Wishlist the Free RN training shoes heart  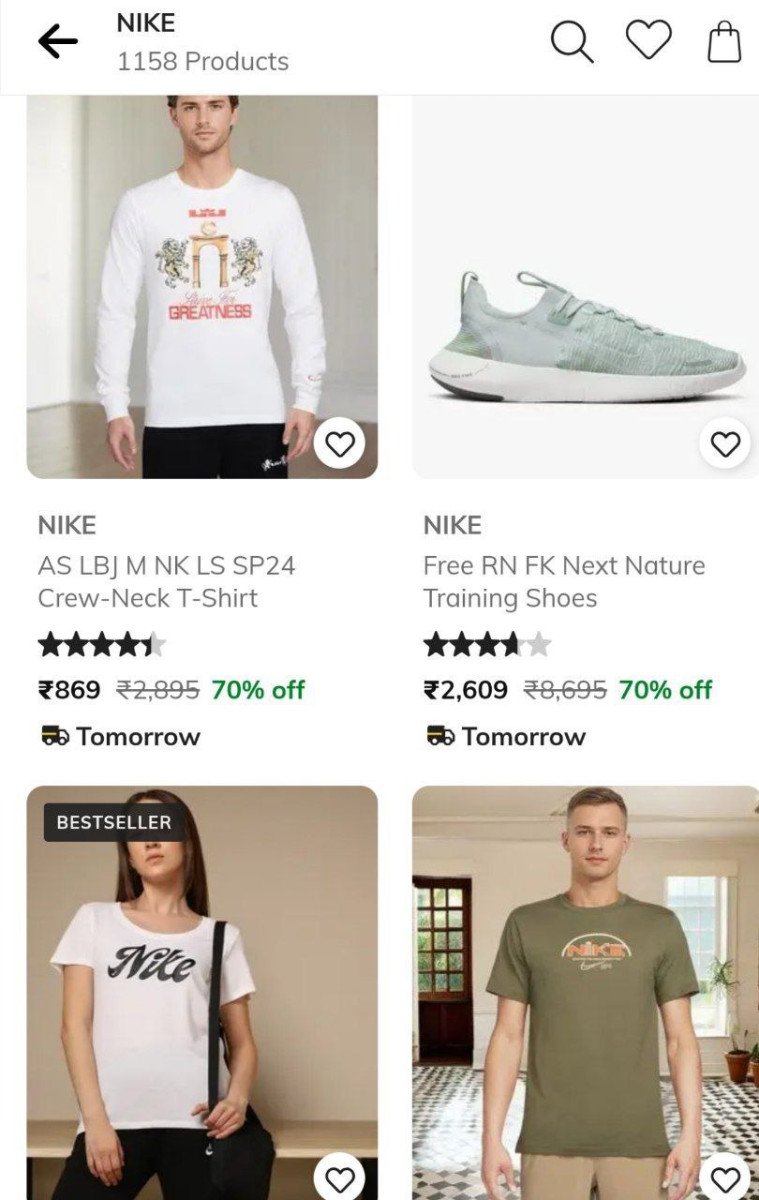pyautogui.click(x=725, y=443)
